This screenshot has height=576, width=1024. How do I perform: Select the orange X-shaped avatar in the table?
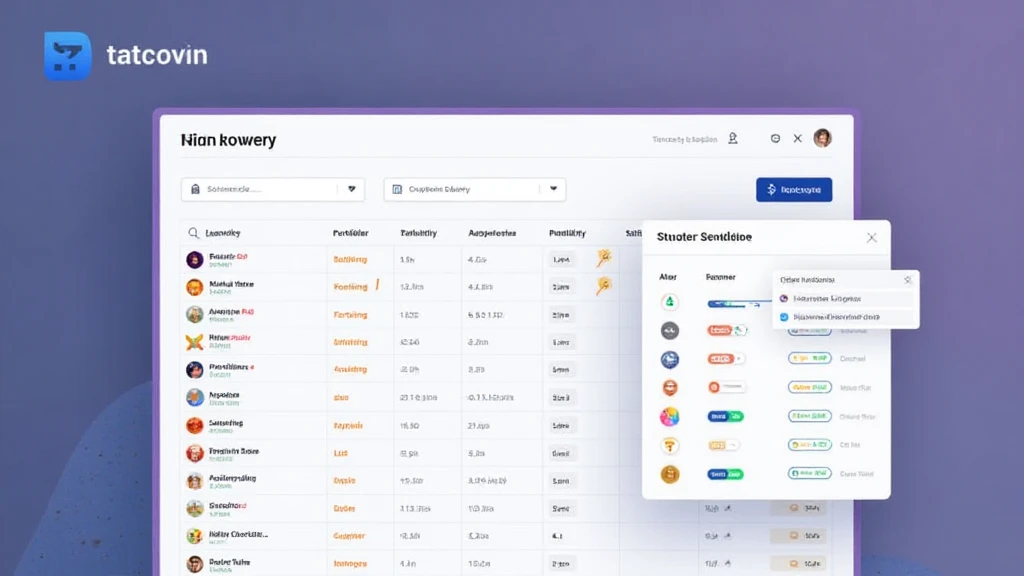(x=195, y=342)
